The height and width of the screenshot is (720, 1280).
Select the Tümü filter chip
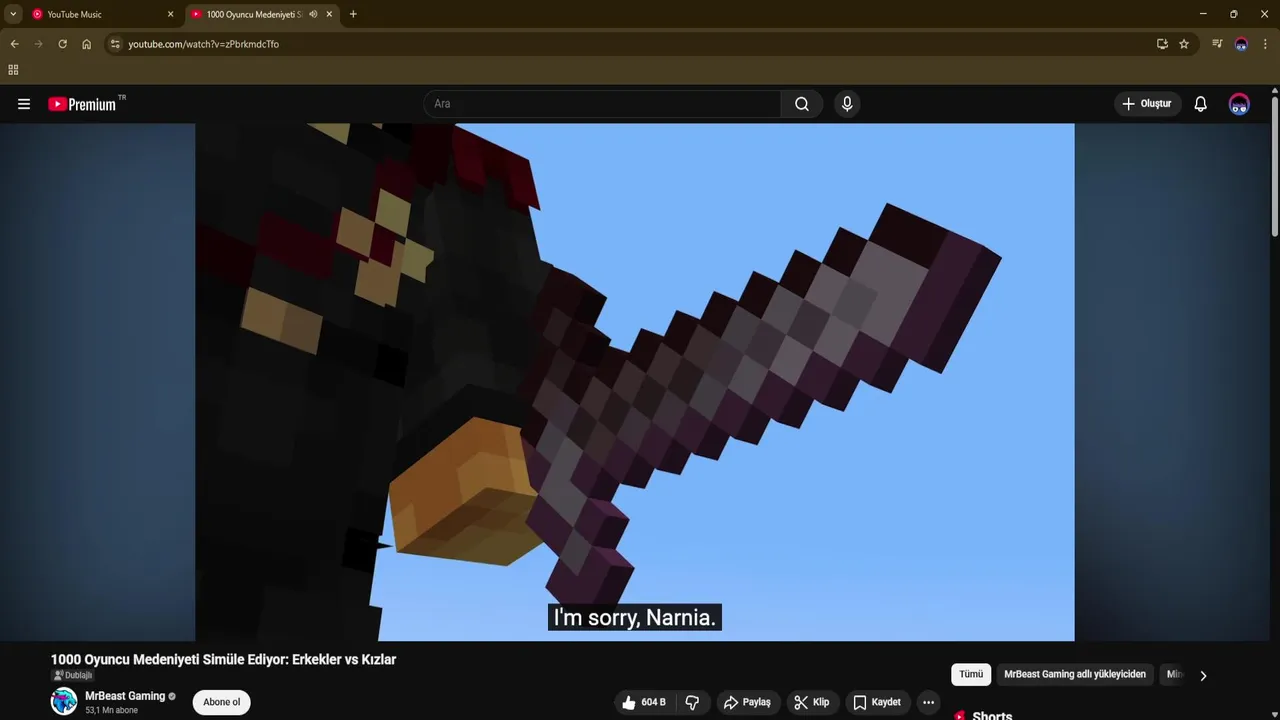pyautogui.click(x=971, y=674)
